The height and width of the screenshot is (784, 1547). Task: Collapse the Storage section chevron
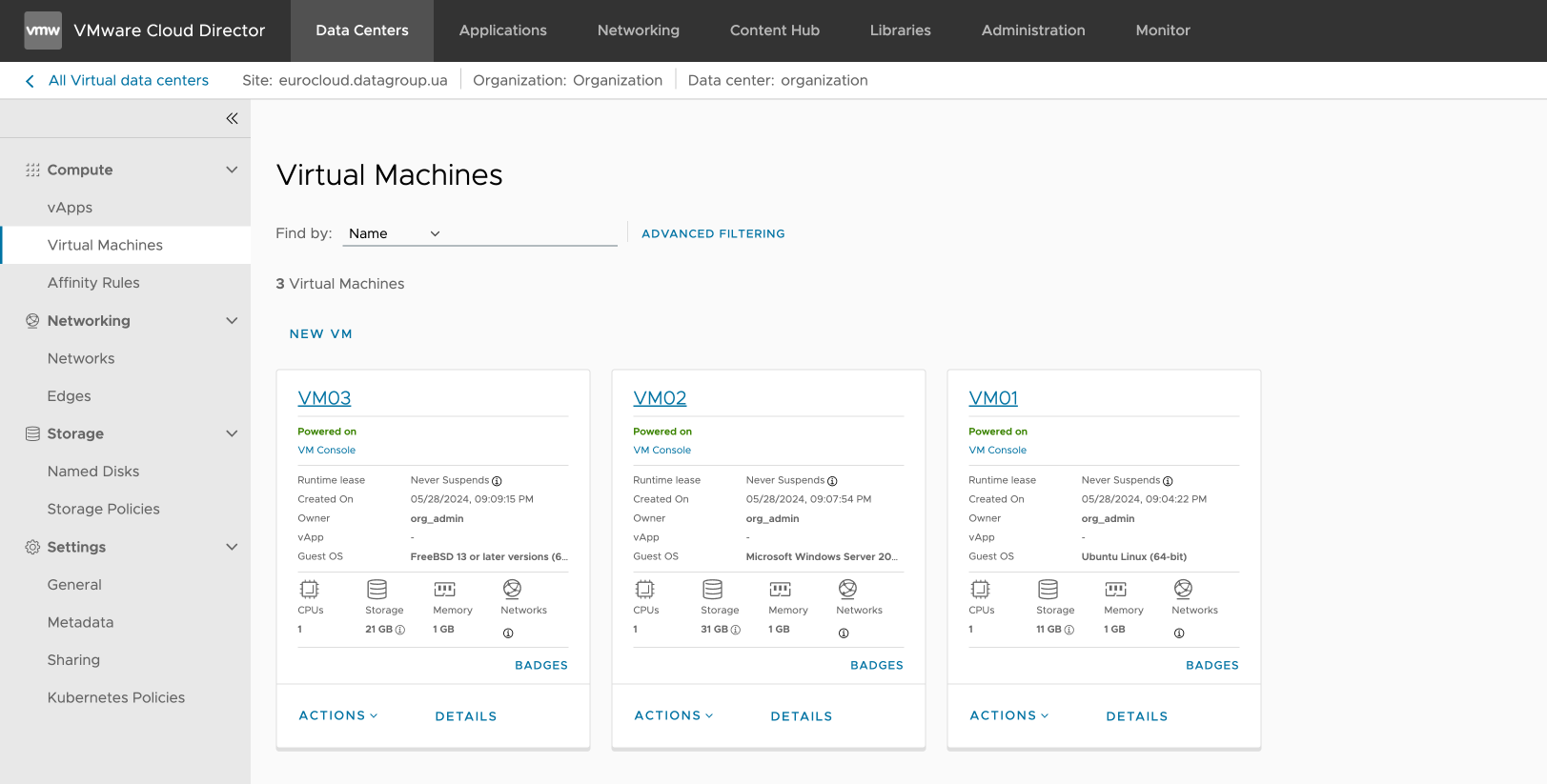pos(232,433)
